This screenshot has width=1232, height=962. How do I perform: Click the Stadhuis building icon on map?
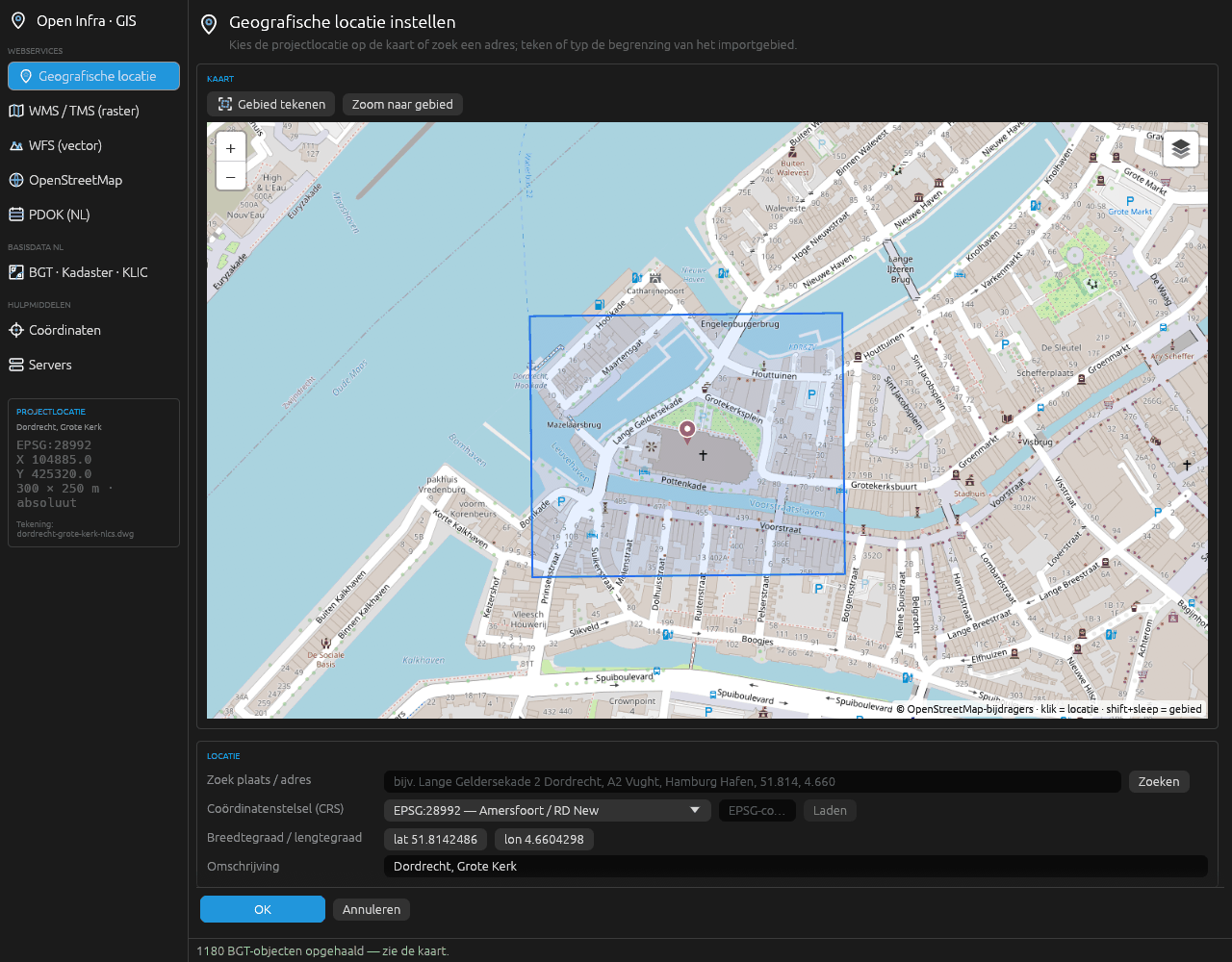click(969, 480)
